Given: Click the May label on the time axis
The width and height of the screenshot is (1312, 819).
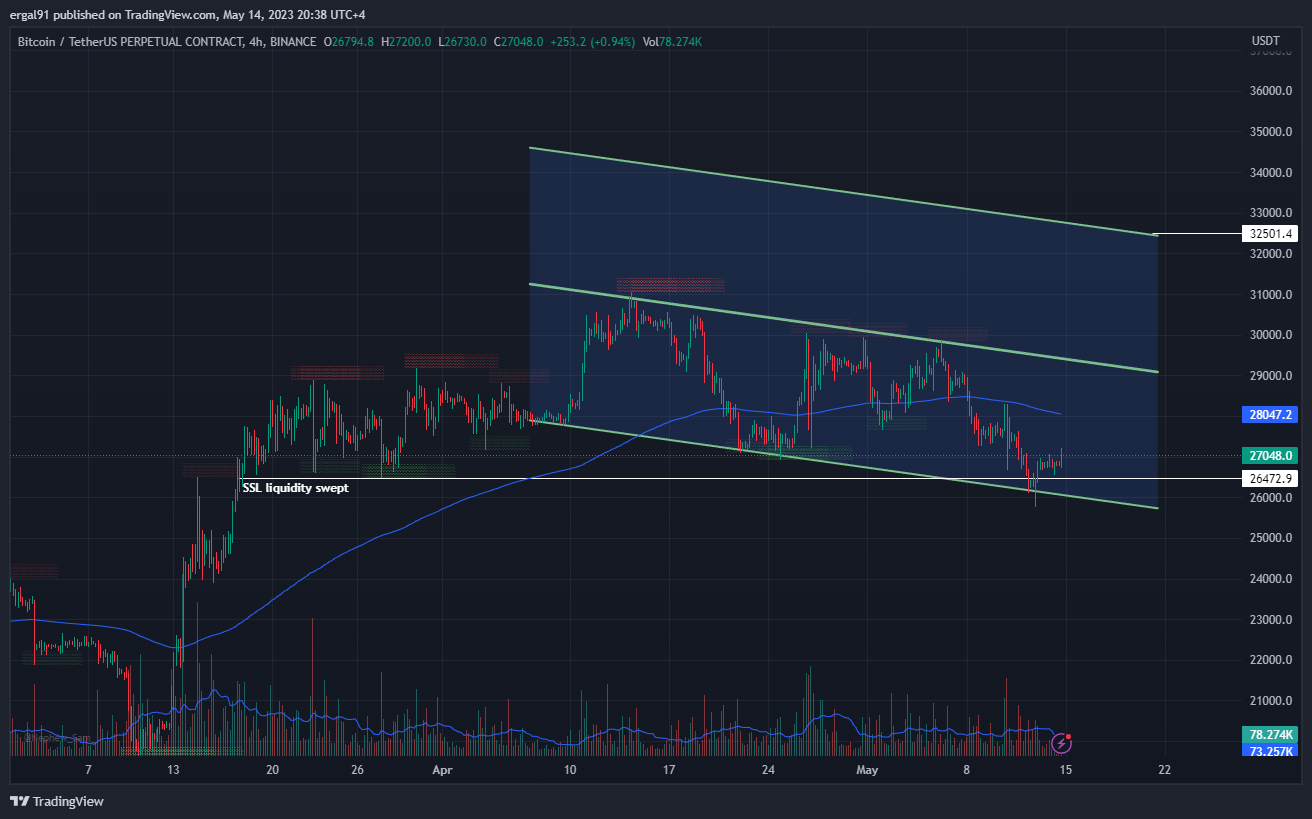Looking at the screenshot, I should pyautogui.click(x=868, y=770).
